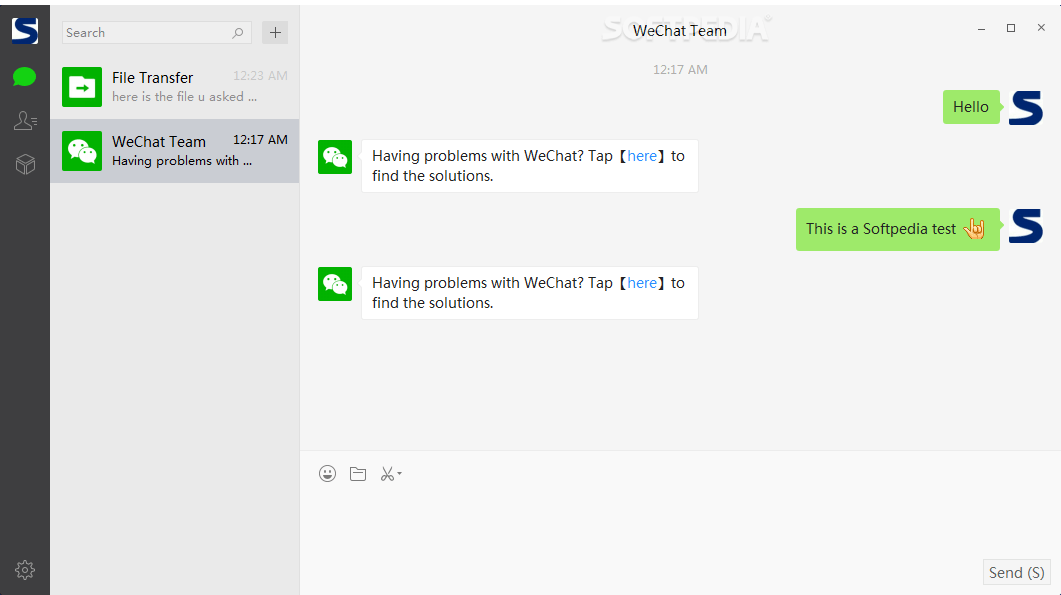Viewport: 1061px width, 595px height.
Task: Open the Contacts list icon
Action: click(25, 120)
